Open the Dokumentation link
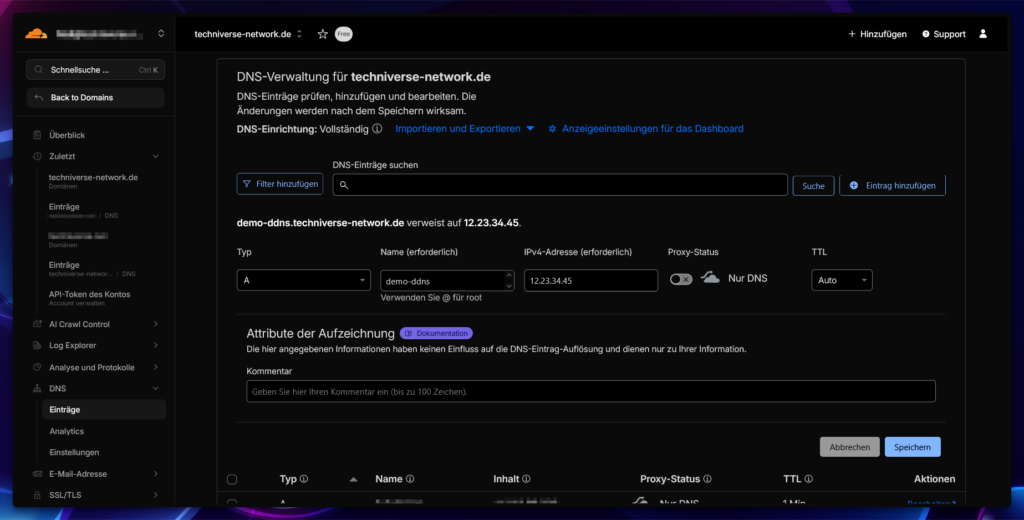The height and width of the screenshot is (520, 1024). pyautogui.click(x=436, y=333)
